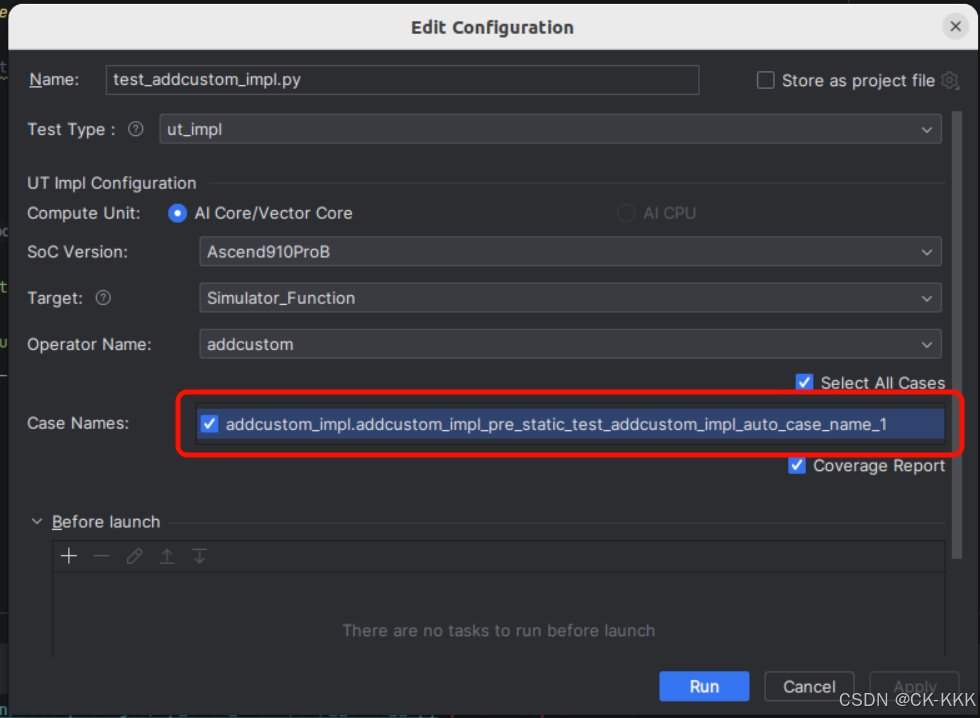The width and height of the screenshot is (980, 718).
Task: Click the move task up arrow icon
Action: pyautogui.click(x=167, y=556)
